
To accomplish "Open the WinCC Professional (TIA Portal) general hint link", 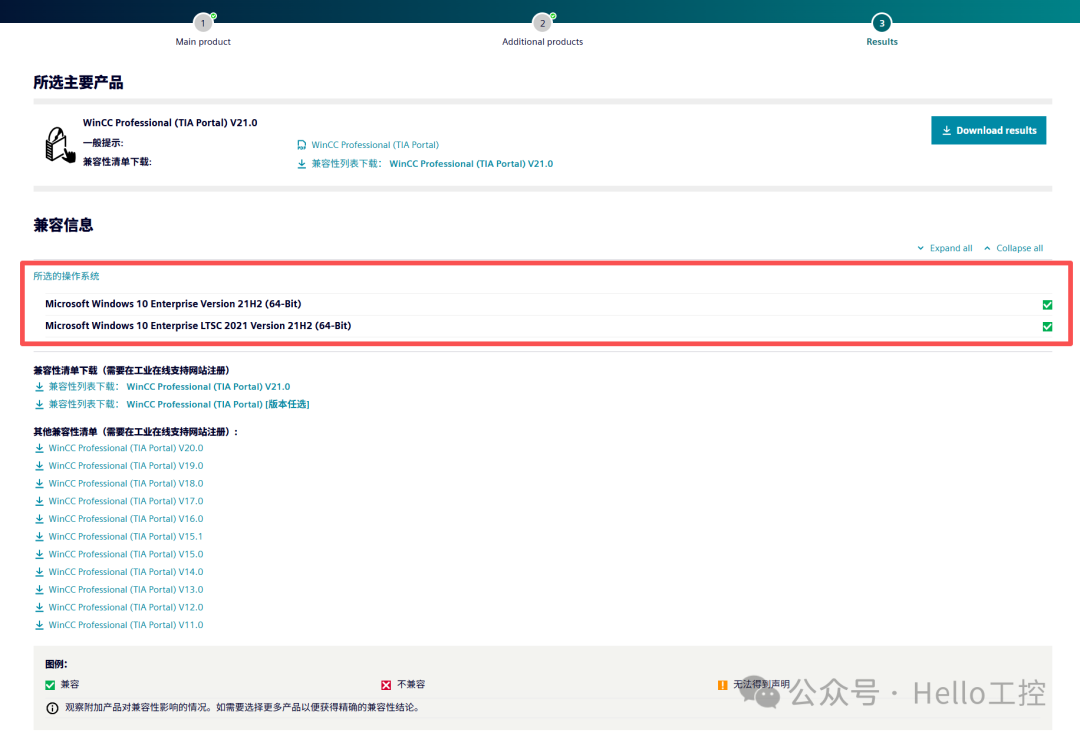I will (x=375, y=145).
